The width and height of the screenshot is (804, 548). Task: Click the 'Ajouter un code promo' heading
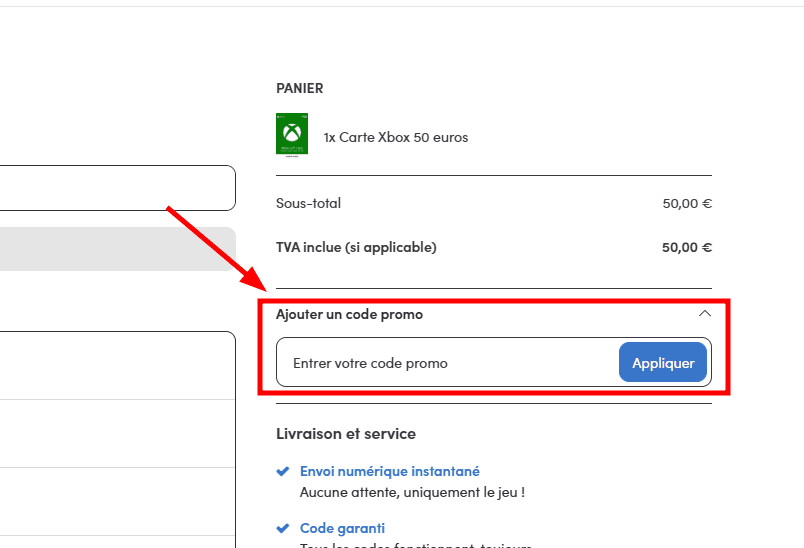tap(349, 314)
